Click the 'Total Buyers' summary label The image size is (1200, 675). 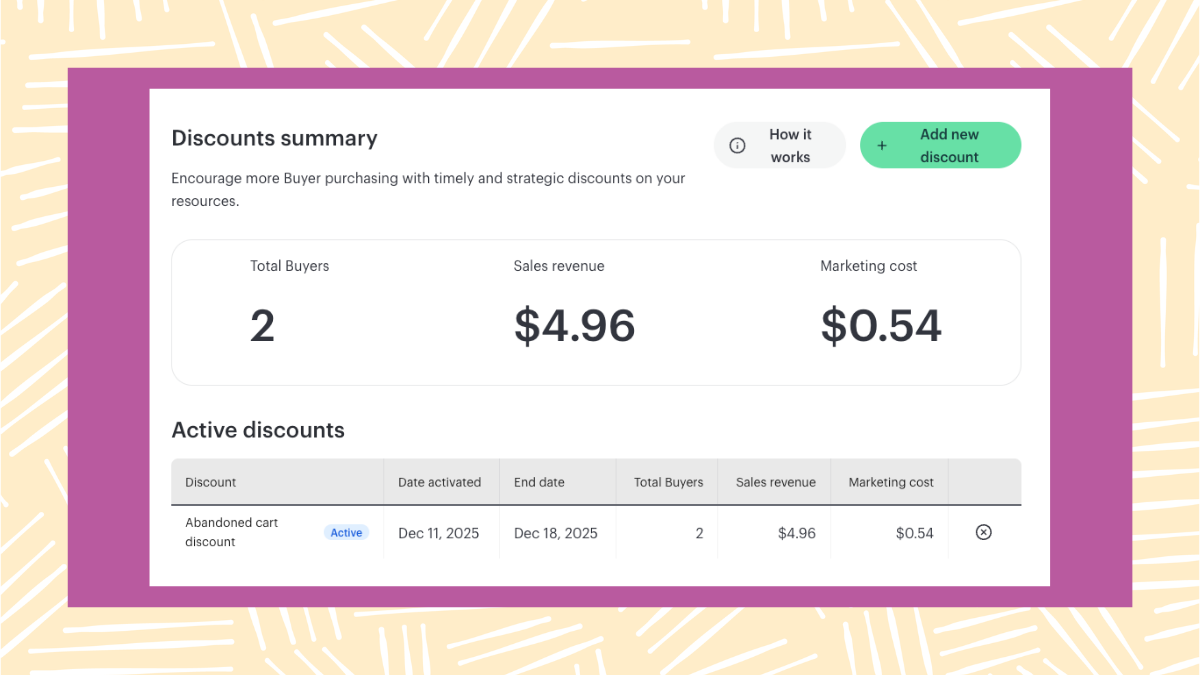point(290,266)
